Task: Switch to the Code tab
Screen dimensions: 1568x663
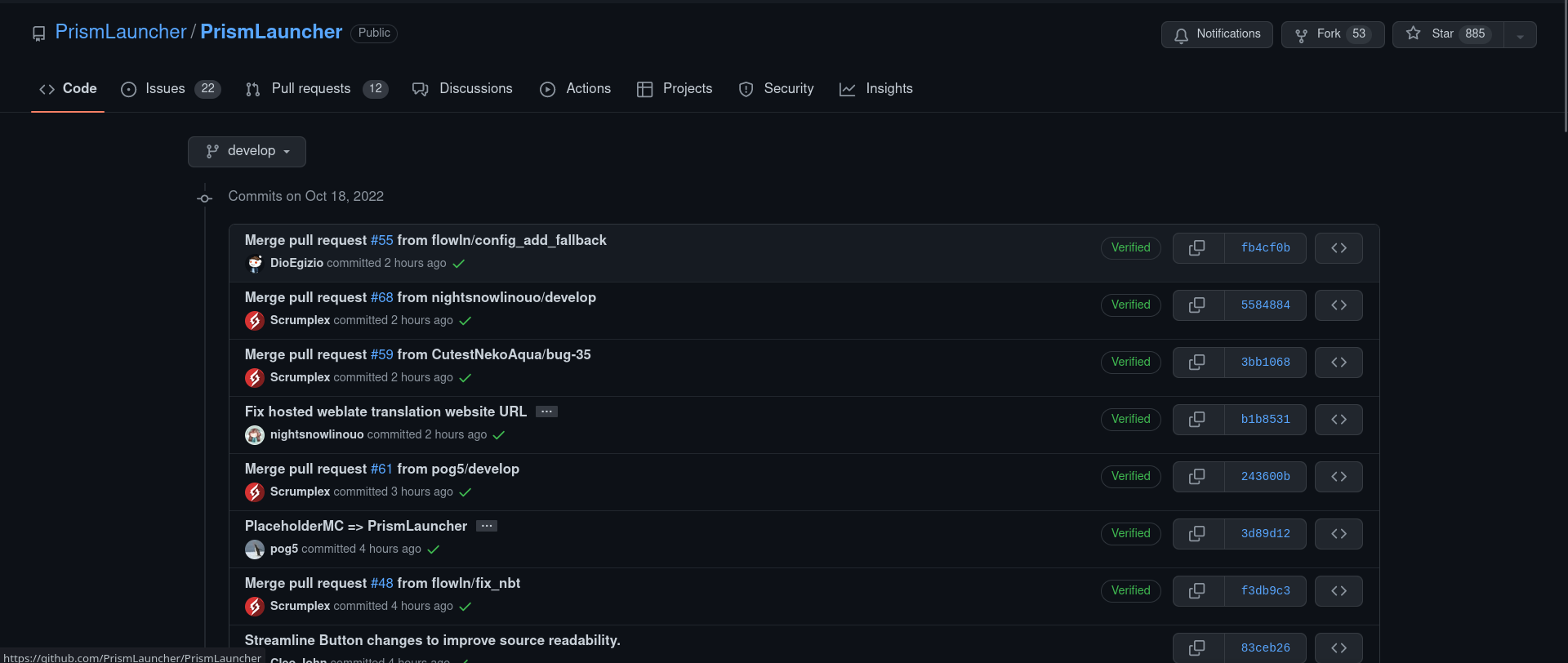Action: [x=68, y=89]
